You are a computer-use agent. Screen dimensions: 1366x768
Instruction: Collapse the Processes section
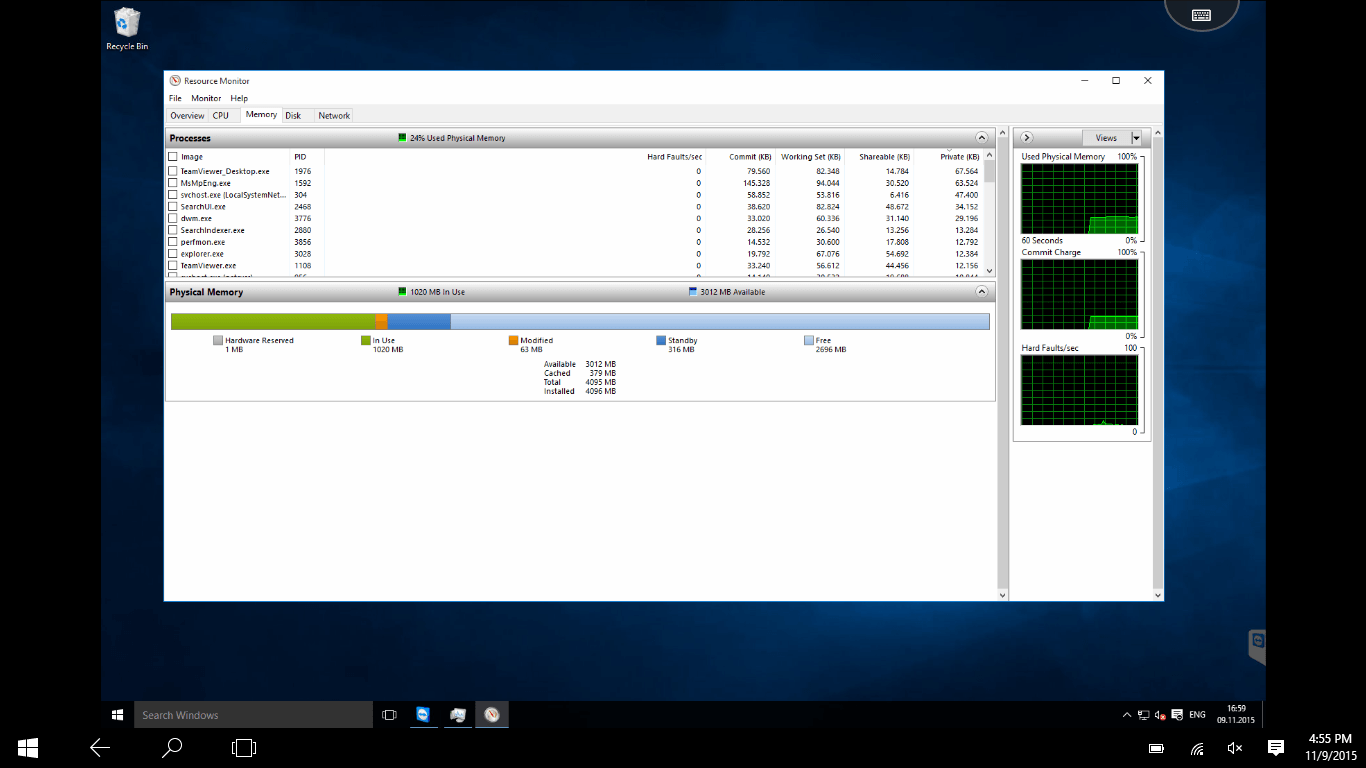pos(982,137)
